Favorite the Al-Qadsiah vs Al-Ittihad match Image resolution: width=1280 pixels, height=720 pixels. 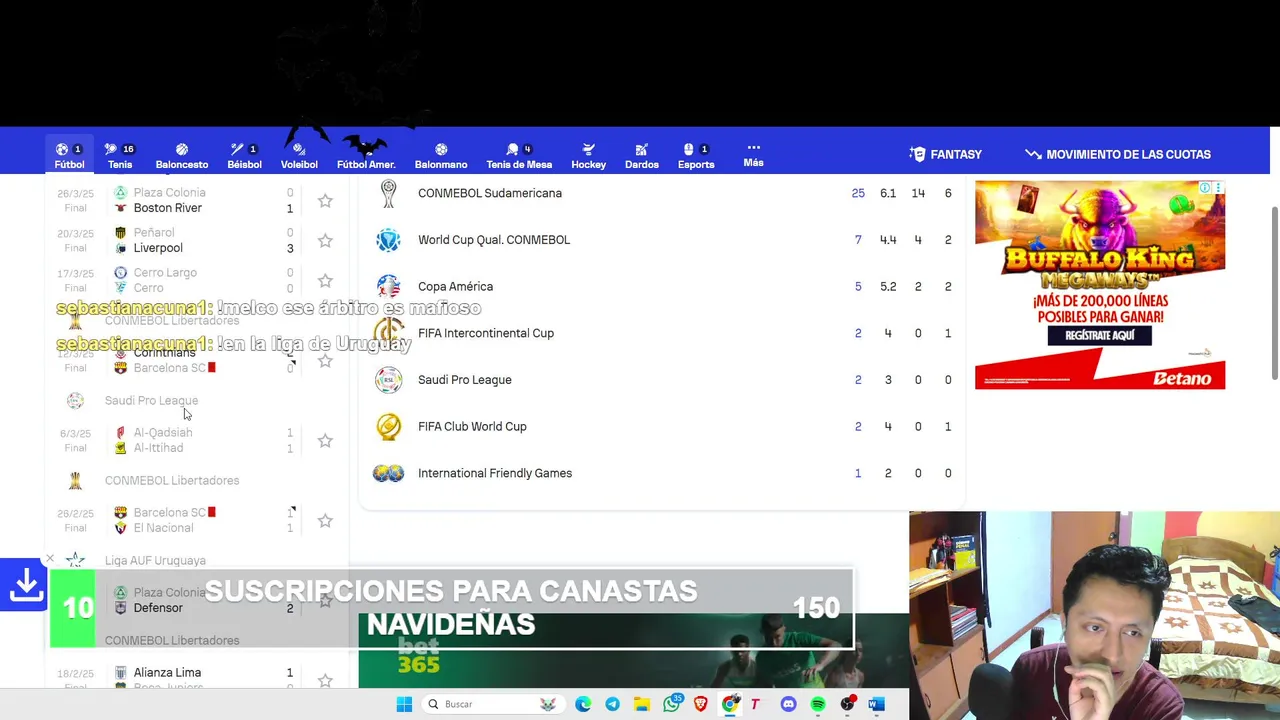coord(325,441)
